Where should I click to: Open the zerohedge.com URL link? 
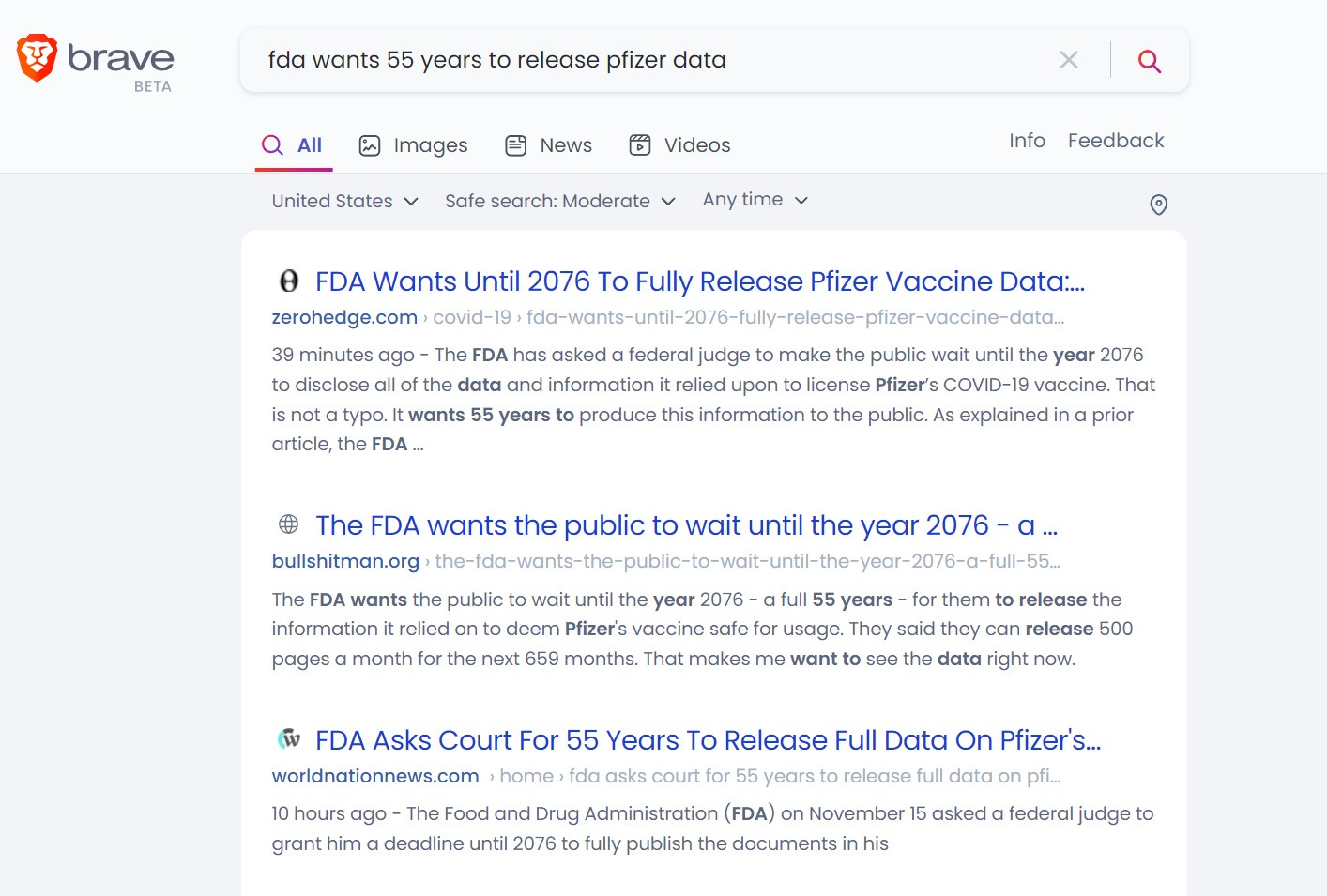(x=344, y=317)
